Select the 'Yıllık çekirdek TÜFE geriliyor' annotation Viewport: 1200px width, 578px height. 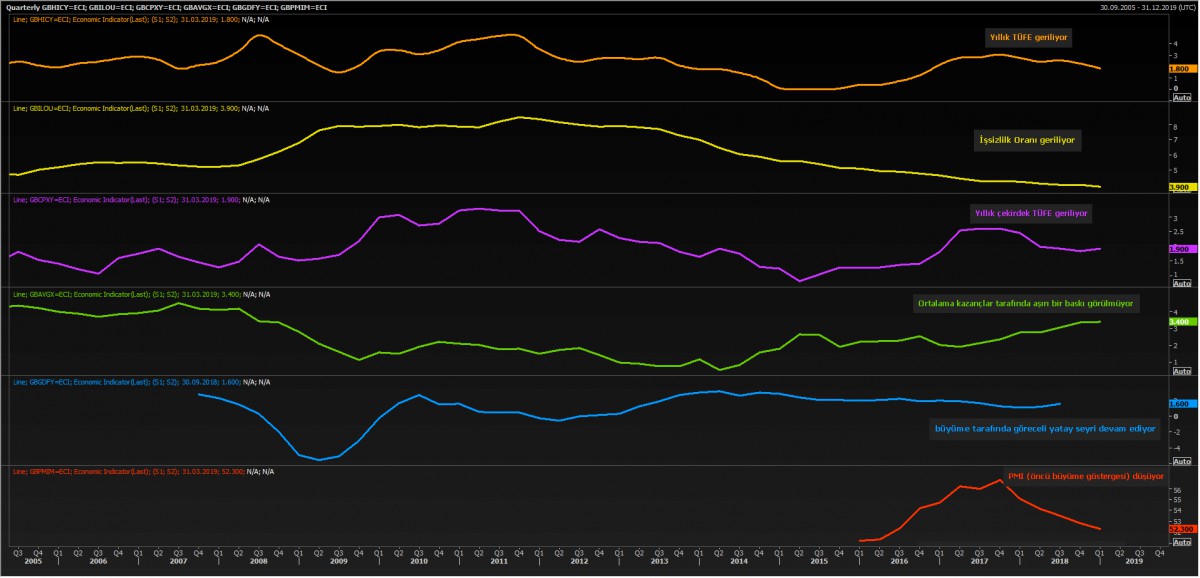[x=1031, y=213]
